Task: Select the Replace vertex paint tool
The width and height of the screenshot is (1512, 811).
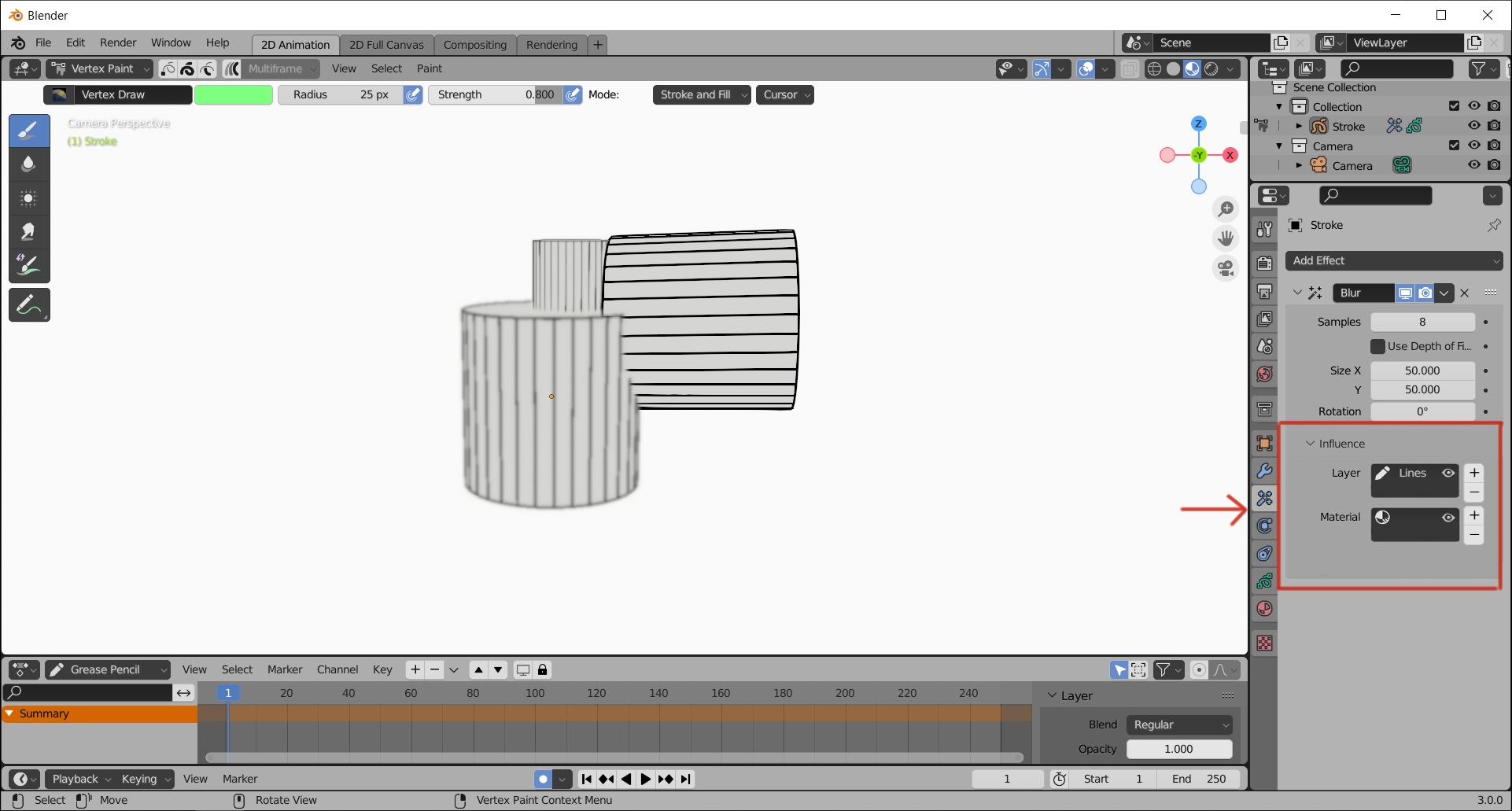Action: pos(29,265)
